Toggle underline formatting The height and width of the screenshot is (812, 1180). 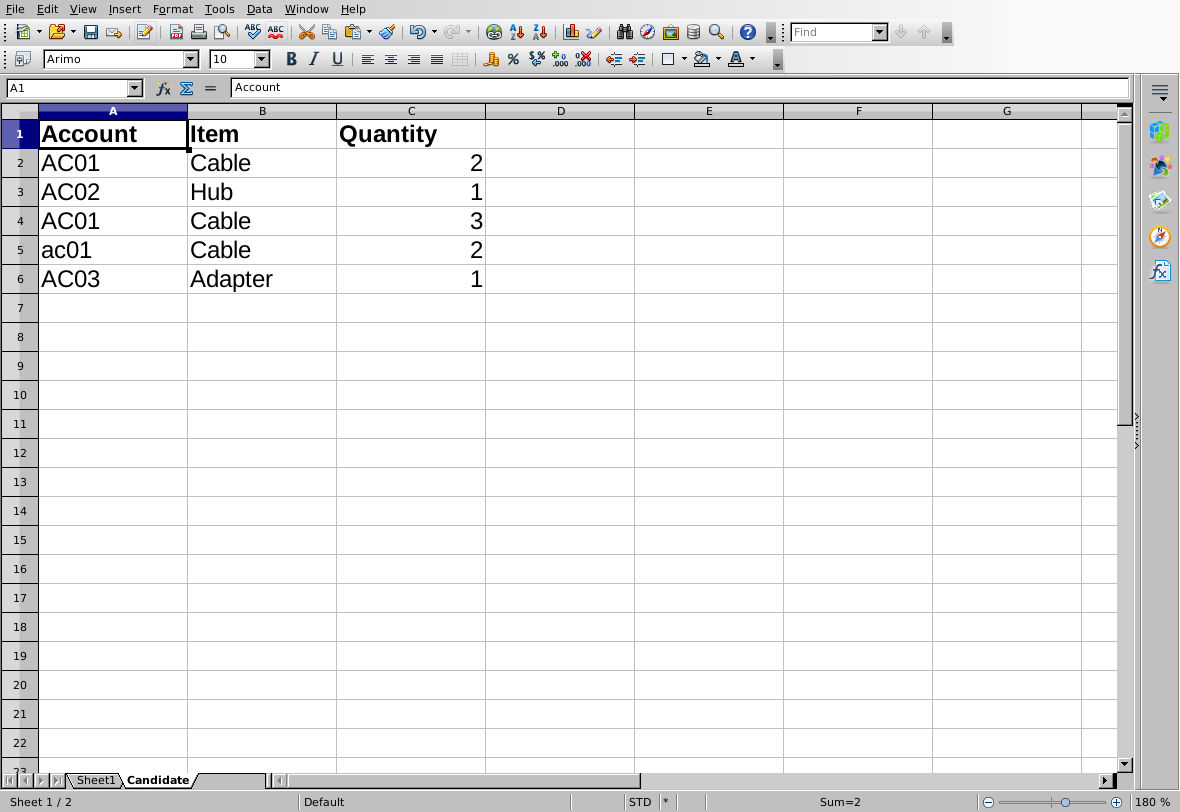coord(337,59)
